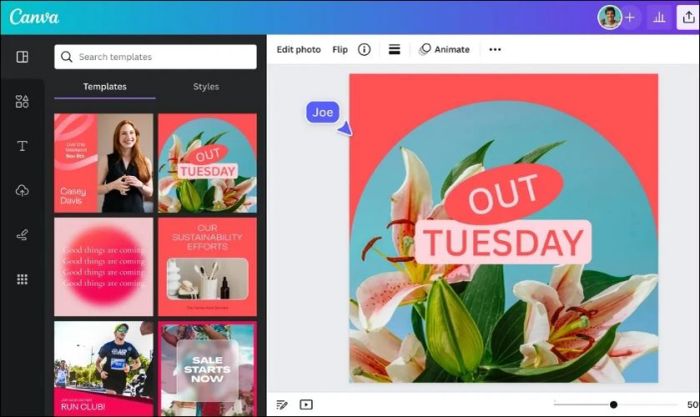The width and height of the screenshot is (700, 417).
Task: Open the analytics bar chart icon
Action: point(659,17)
